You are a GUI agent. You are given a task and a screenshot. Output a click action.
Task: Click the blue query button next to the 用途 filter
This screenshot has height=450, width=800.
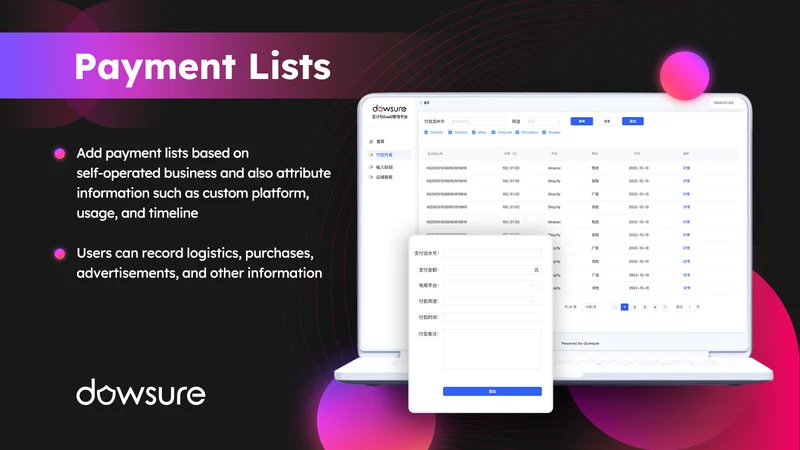click(x=582, y=121)
